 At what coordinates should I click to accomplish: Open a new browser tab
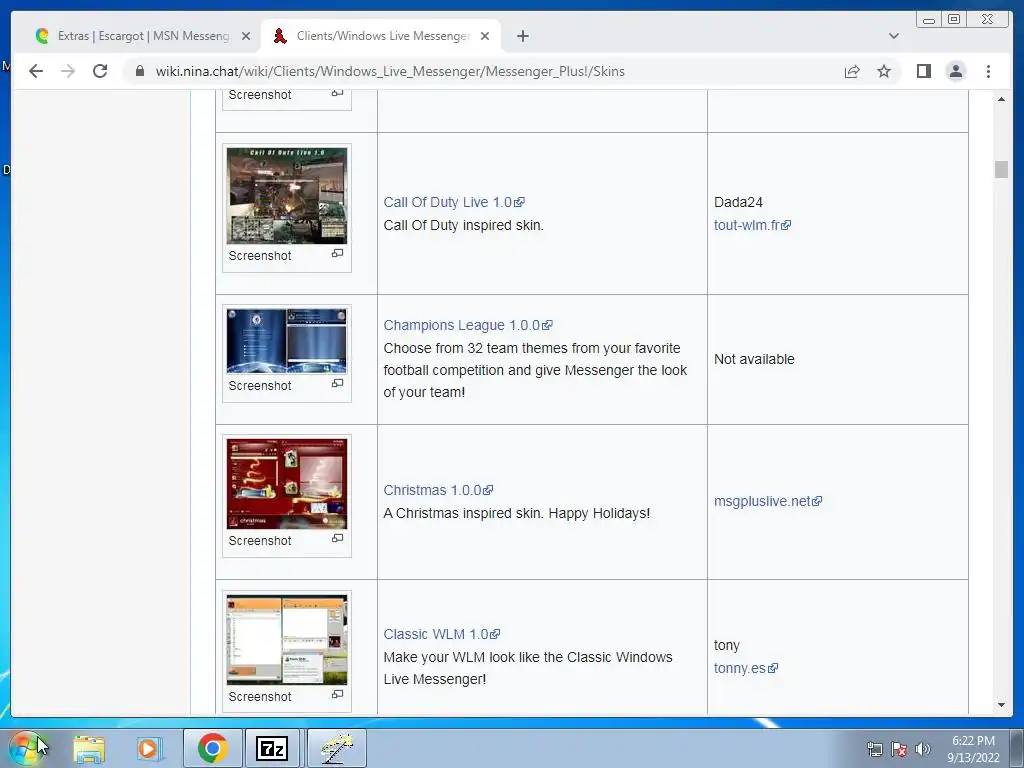522,36
